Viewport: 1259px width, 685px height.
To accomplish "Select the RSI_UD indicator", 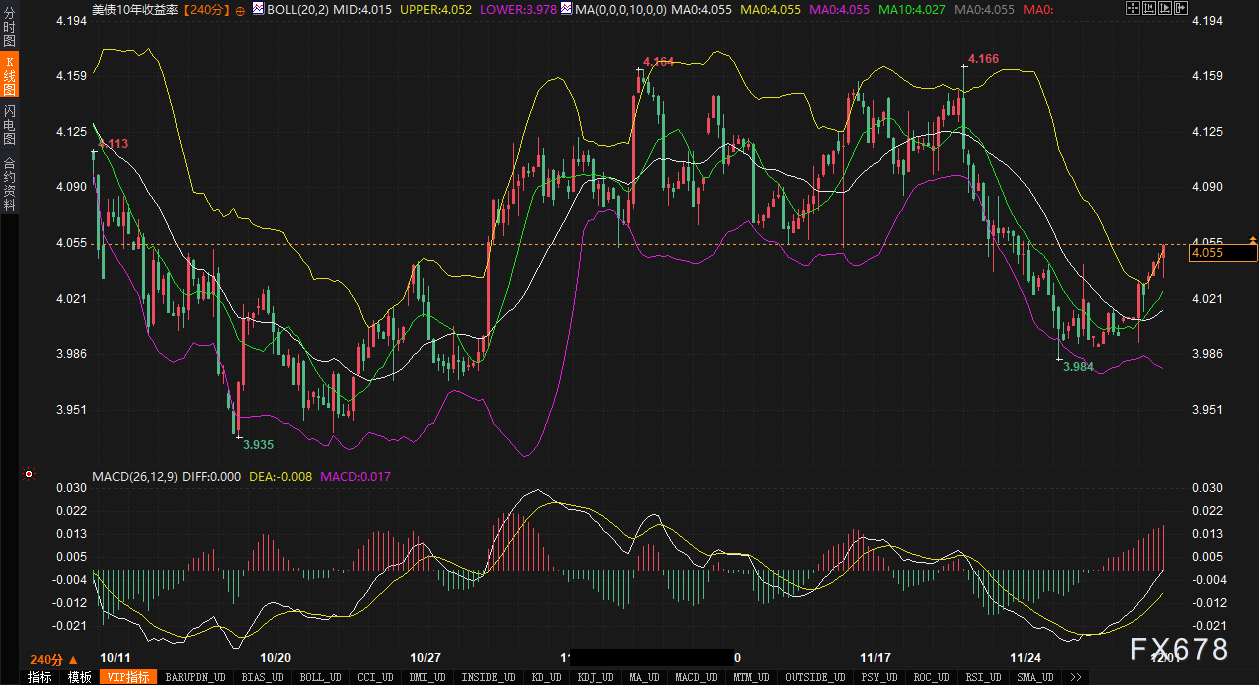I will tap(985, 677).
